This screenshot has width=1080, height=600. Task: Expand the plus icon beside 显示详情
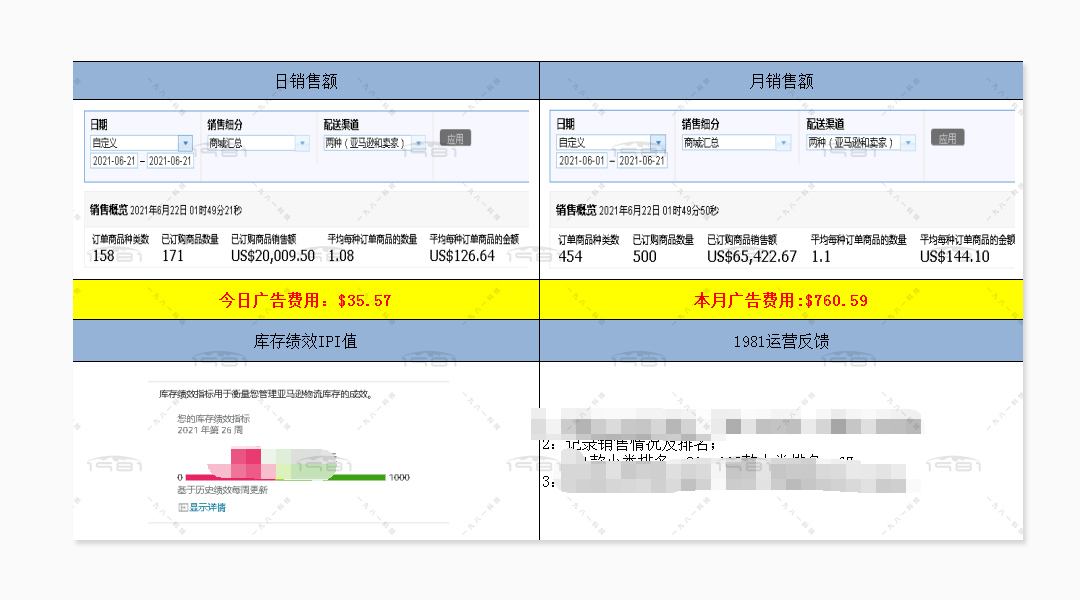pos(183,507)
